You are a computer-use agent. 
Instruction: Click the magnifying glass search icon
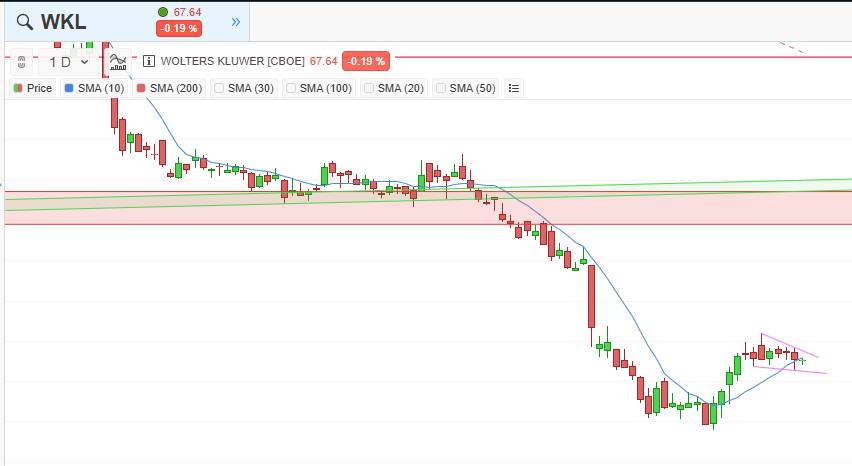(24, 22)
